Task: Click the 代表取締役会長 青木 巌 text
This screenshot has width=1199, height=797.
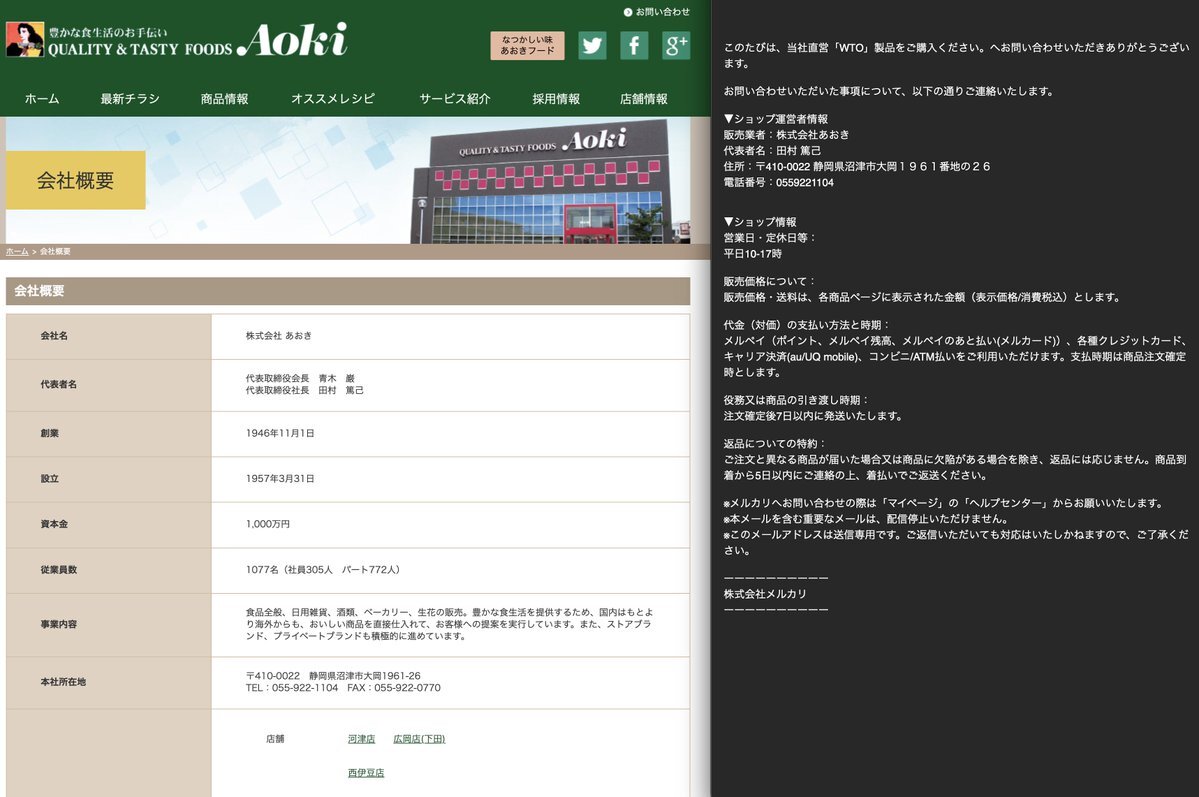Action: [300, 378]
